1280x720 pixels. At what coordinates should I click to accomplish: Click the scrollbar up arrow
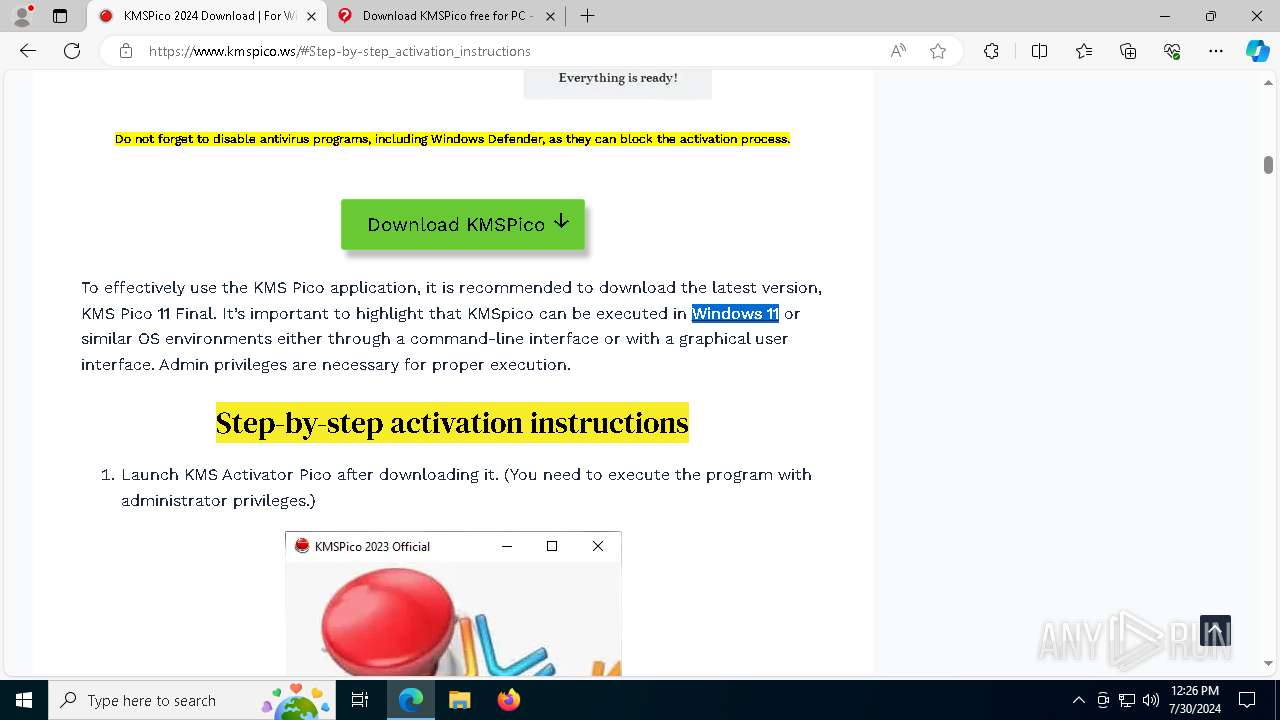[1268, 82]
